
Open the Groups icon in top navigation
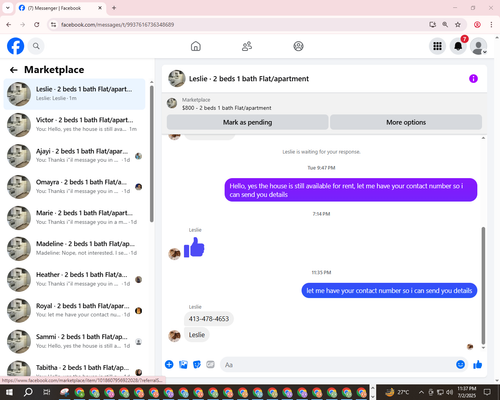[298, 46]
